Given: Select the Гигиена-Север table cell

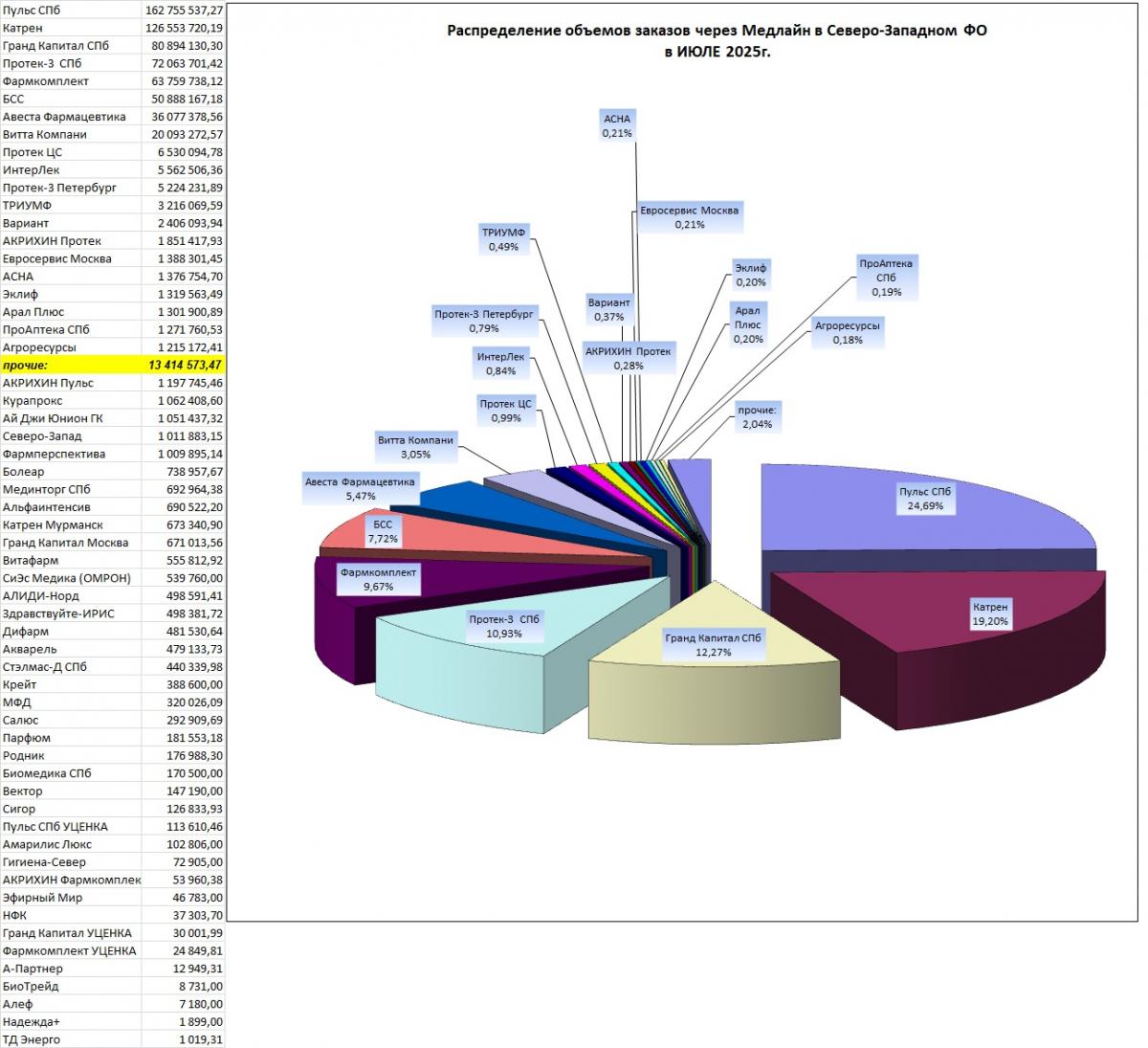Looking at the screenshot, I should click(71, 862).
